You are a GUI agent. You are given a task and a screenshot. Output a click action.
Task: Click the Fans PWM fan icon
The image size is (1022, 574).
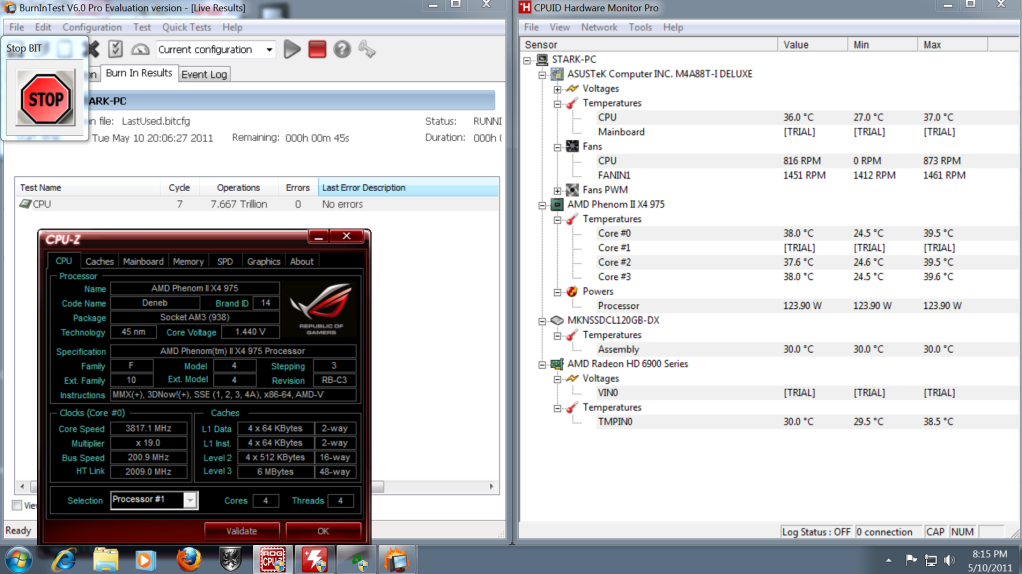click(572, 190)
